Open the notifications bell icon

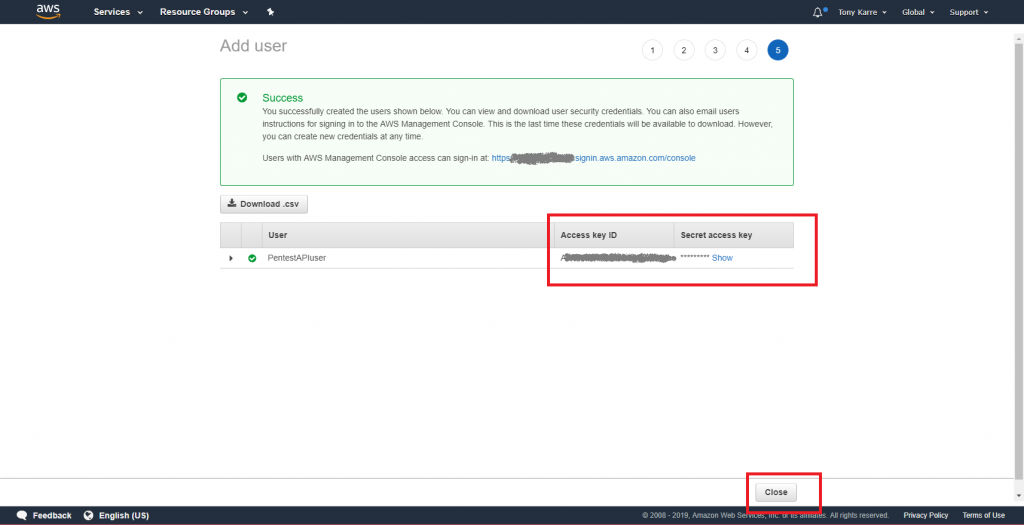coord(818,12)
